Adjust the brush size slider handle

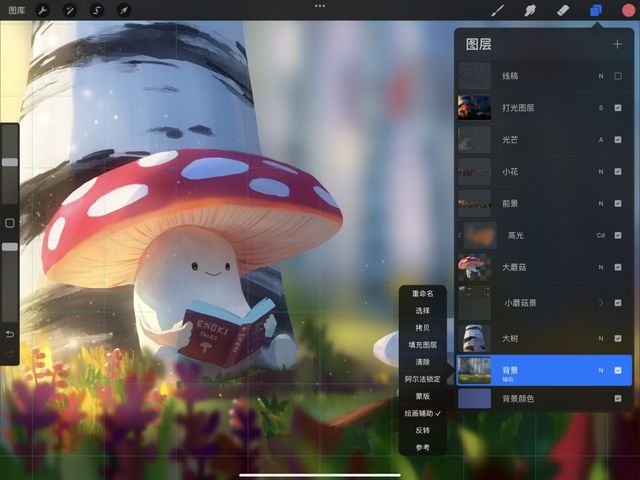tap(10, 162)
